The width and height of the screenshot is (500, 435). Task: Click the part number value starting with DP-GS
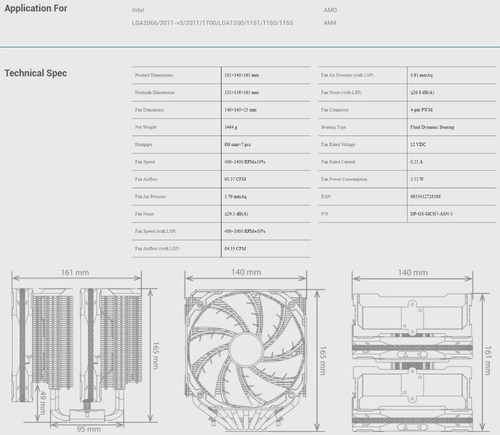[x=431, y=214]
